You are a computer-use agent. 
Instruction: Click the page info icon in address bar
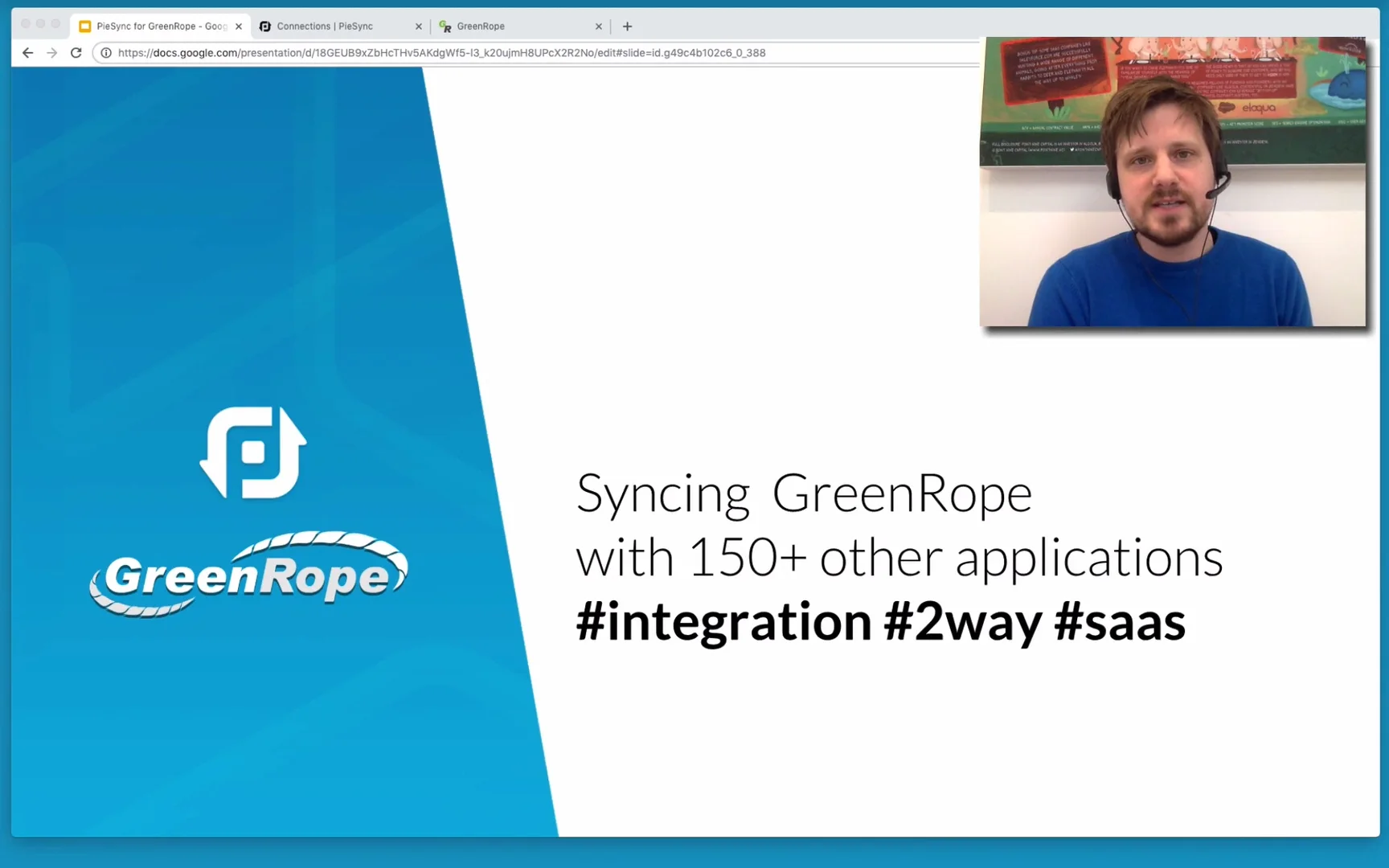106,52
